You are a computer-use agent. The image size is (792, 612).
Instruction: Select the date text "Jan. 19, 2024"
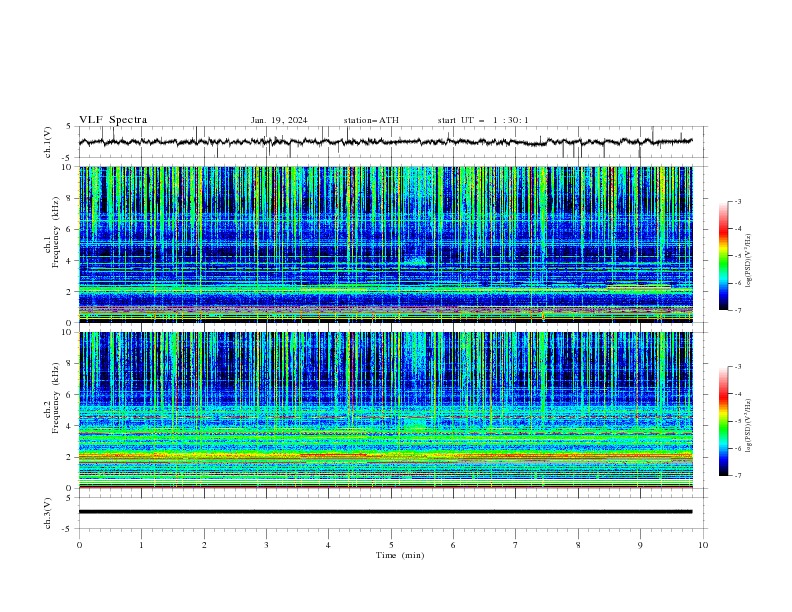tap(279, 120)
